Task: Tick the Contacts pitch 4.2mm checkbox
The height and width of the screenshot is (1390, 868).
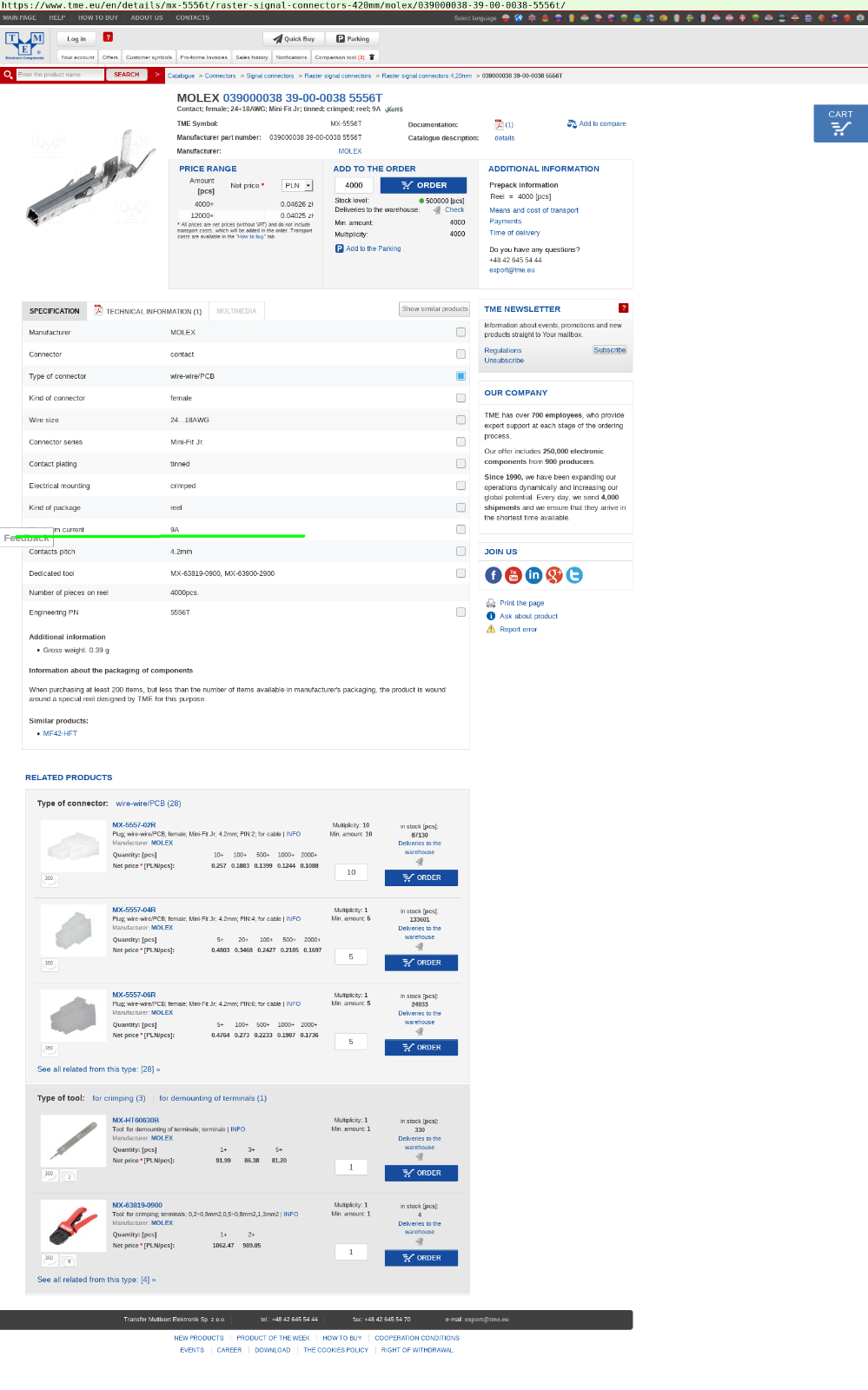Action: click(461, 551)
